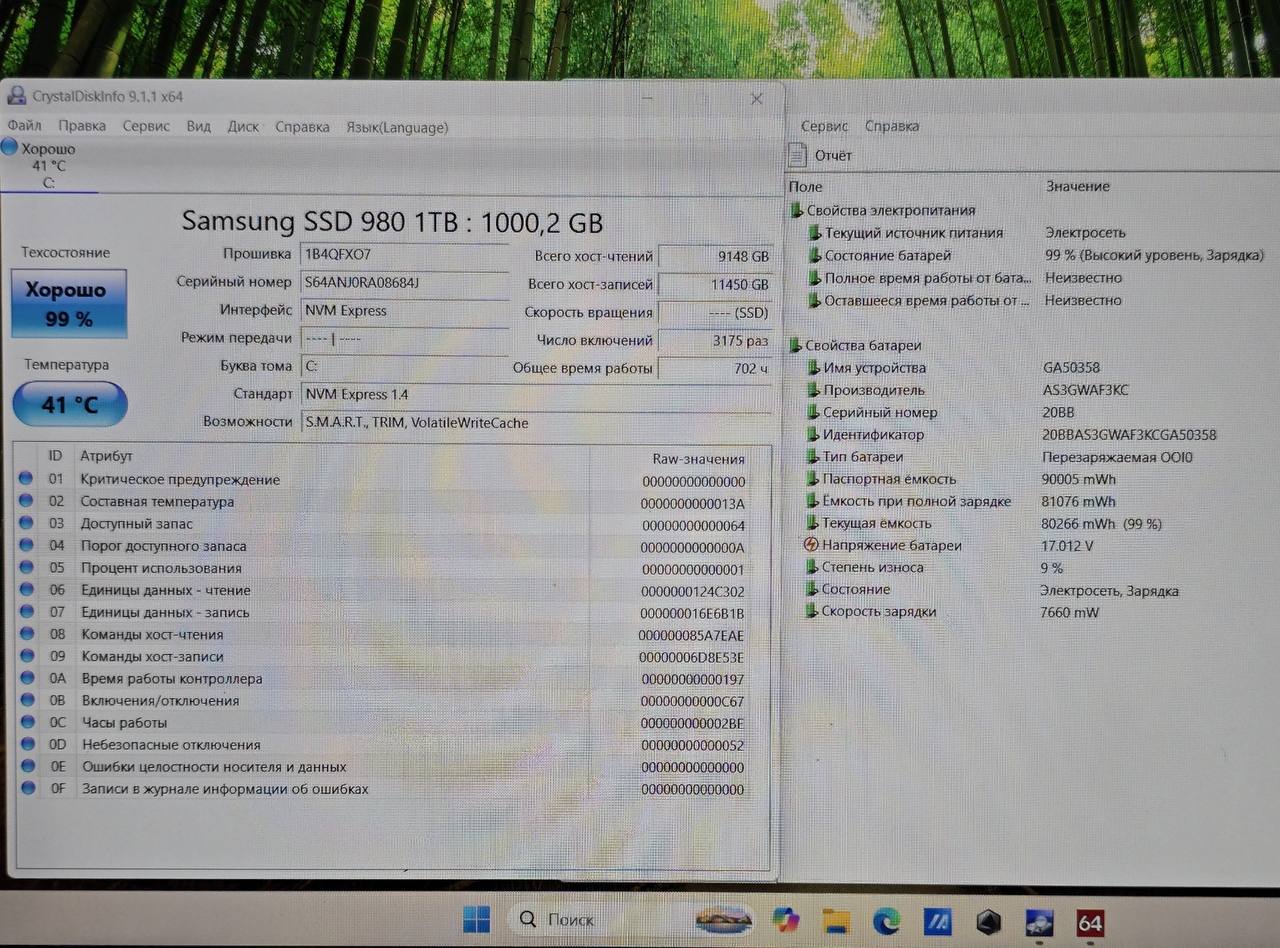Click status circle for Записи в журнале ошибок
This screenshot has height=948, width=1280.
point(27,788)
